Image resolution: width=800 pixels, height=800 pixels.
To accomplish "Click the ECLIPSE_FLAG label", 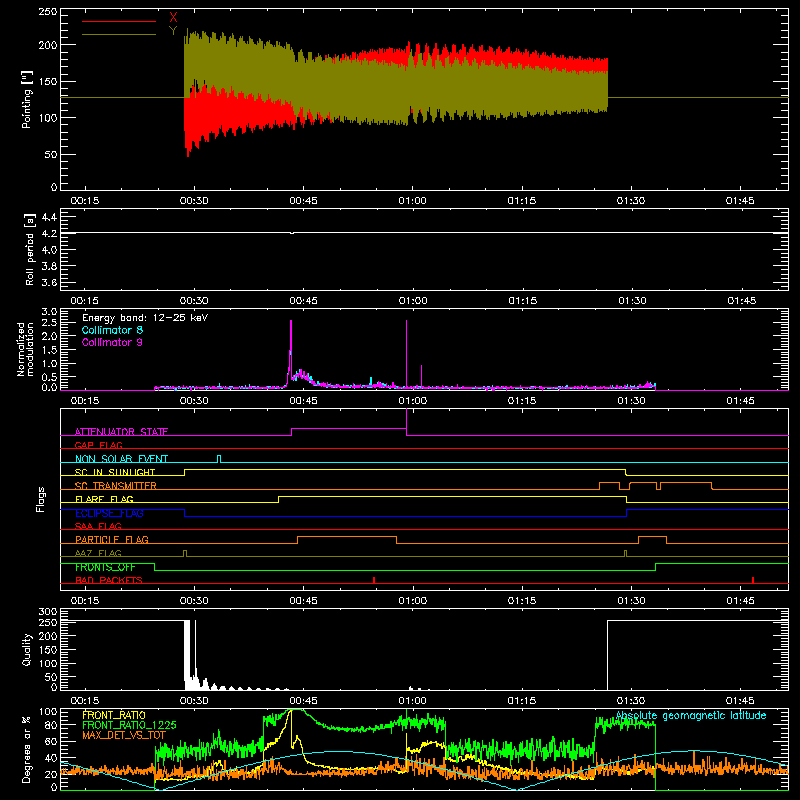I will click(x=109, y=513).
